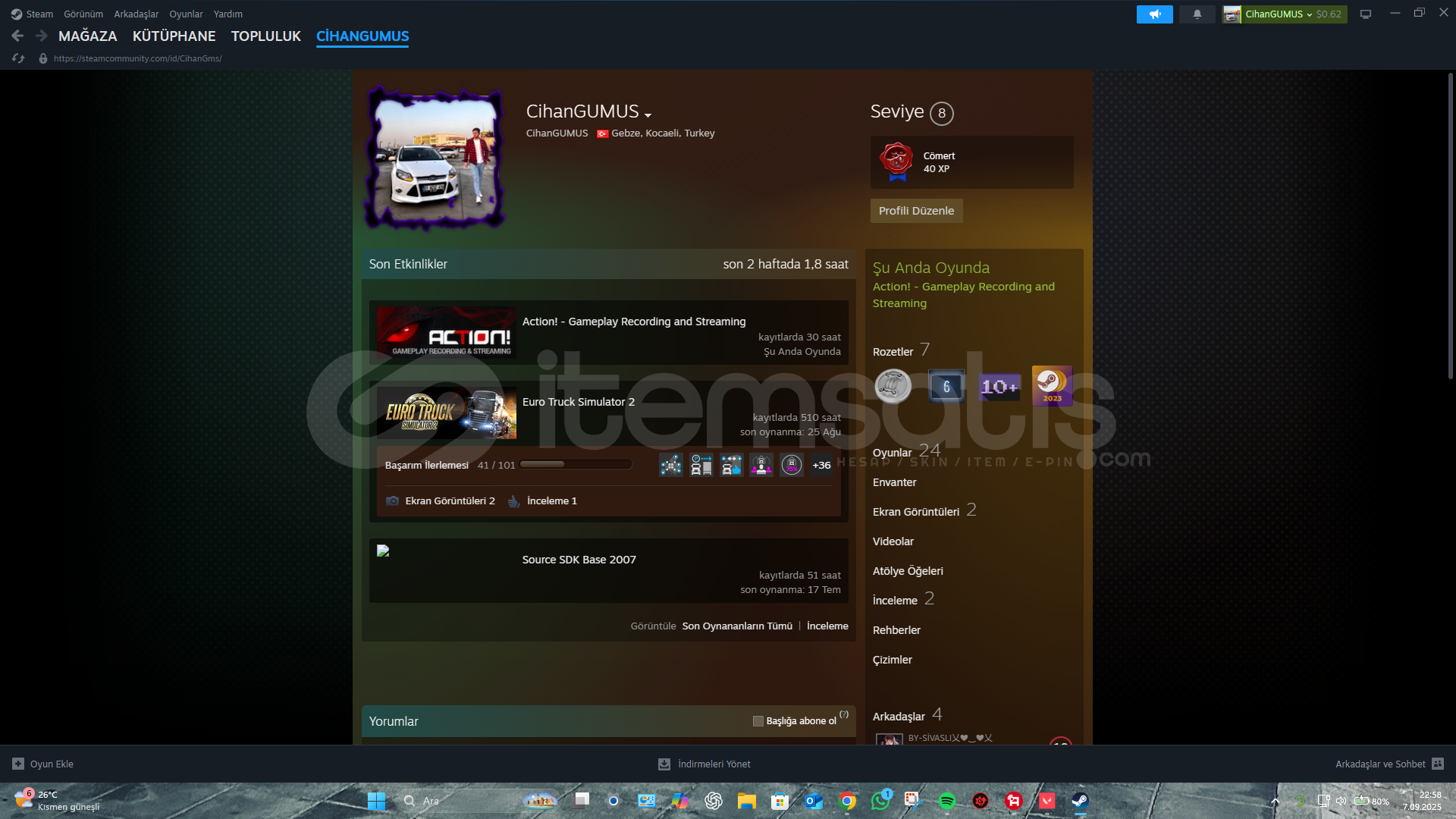Click the padlock icon beside the URL

tap(43, 58)
